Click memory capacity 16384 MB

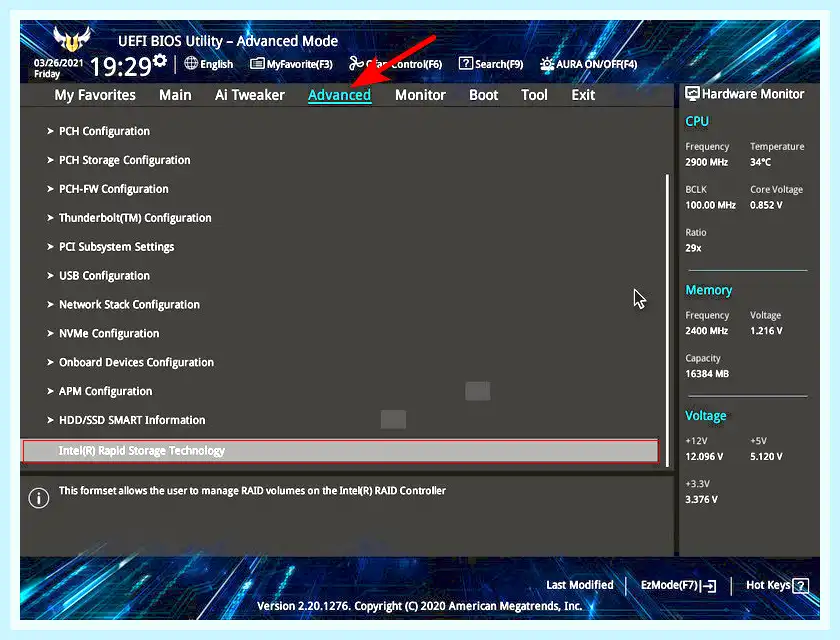(707, 374)
